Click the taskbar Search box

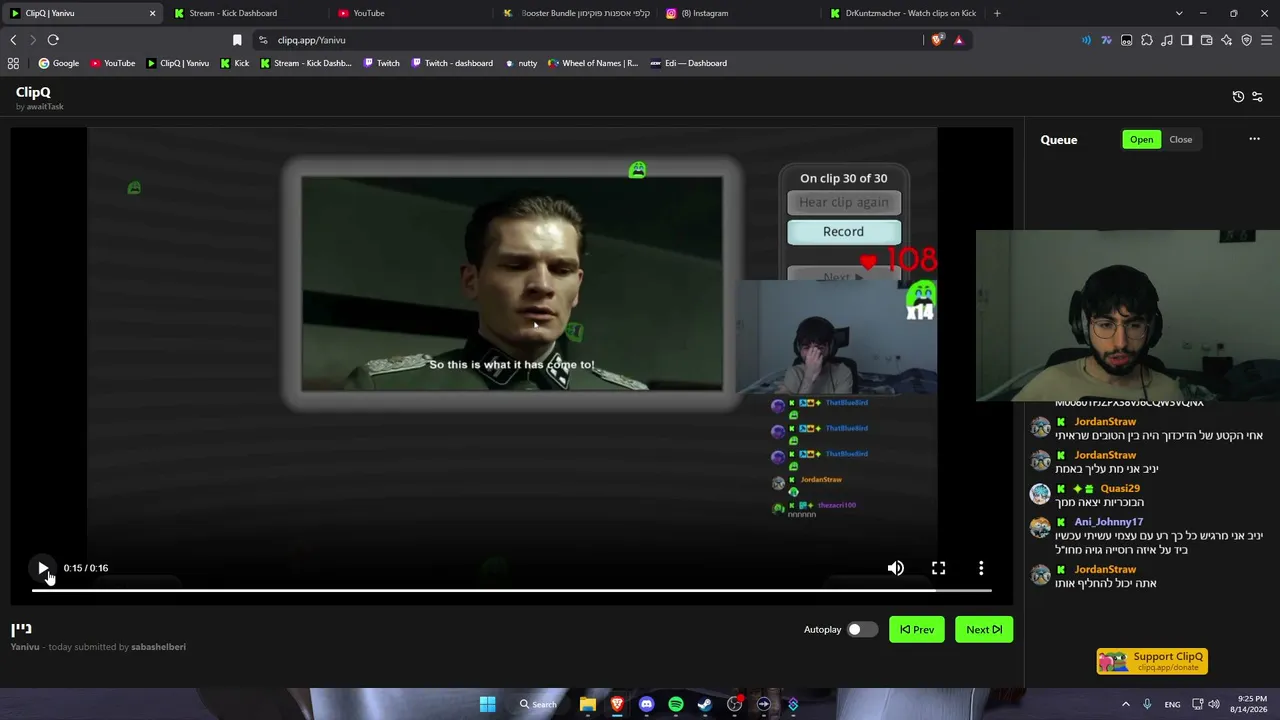pyautogui.click(x=538, y=704)
